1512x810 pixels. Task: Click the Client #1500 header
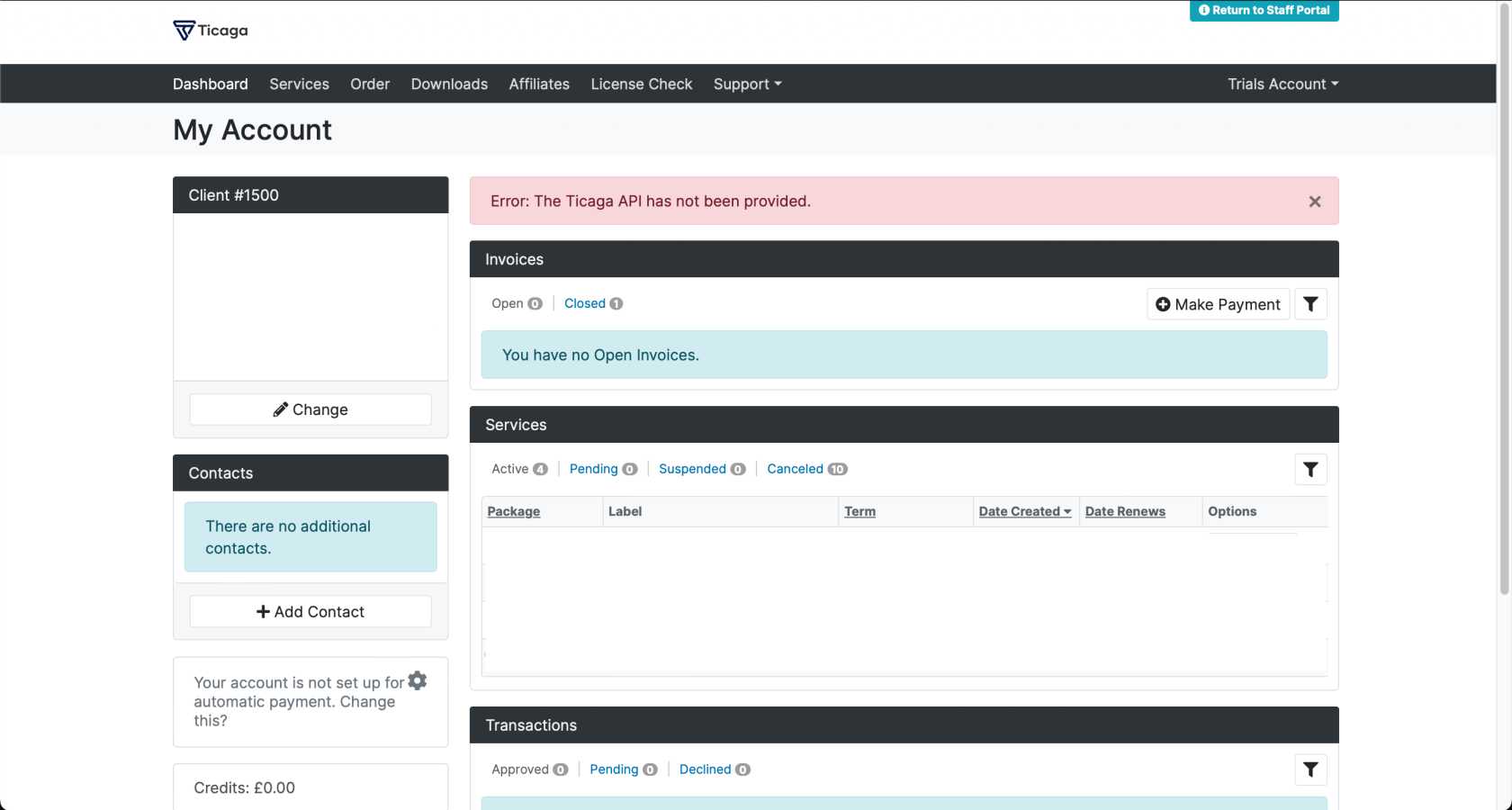(x=310, y=195)
